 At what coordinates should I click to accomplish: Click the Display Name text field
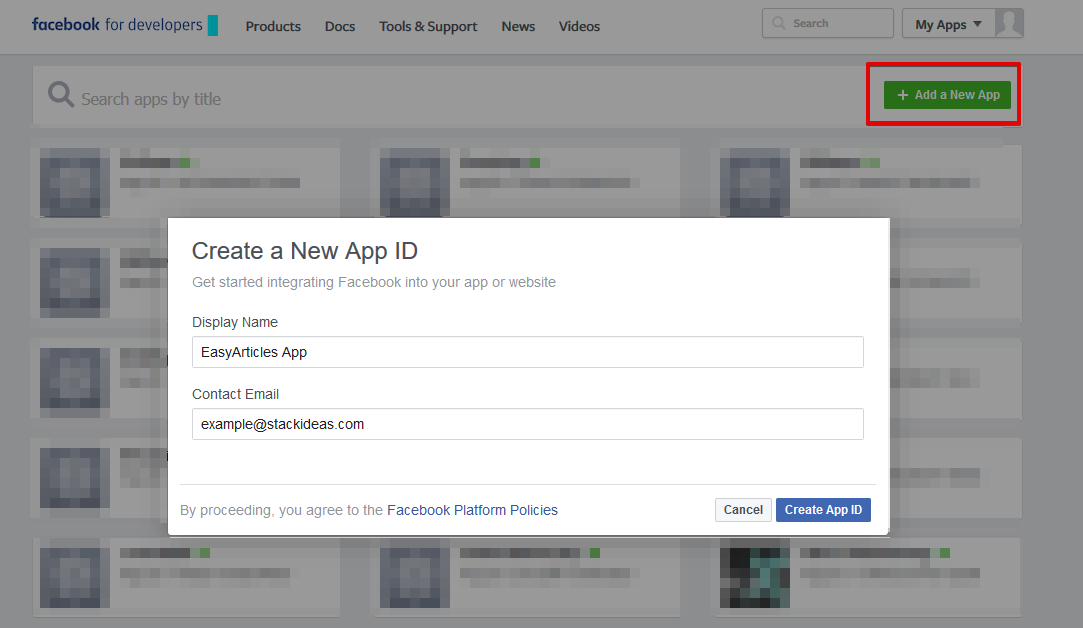(x=528, y=352)
